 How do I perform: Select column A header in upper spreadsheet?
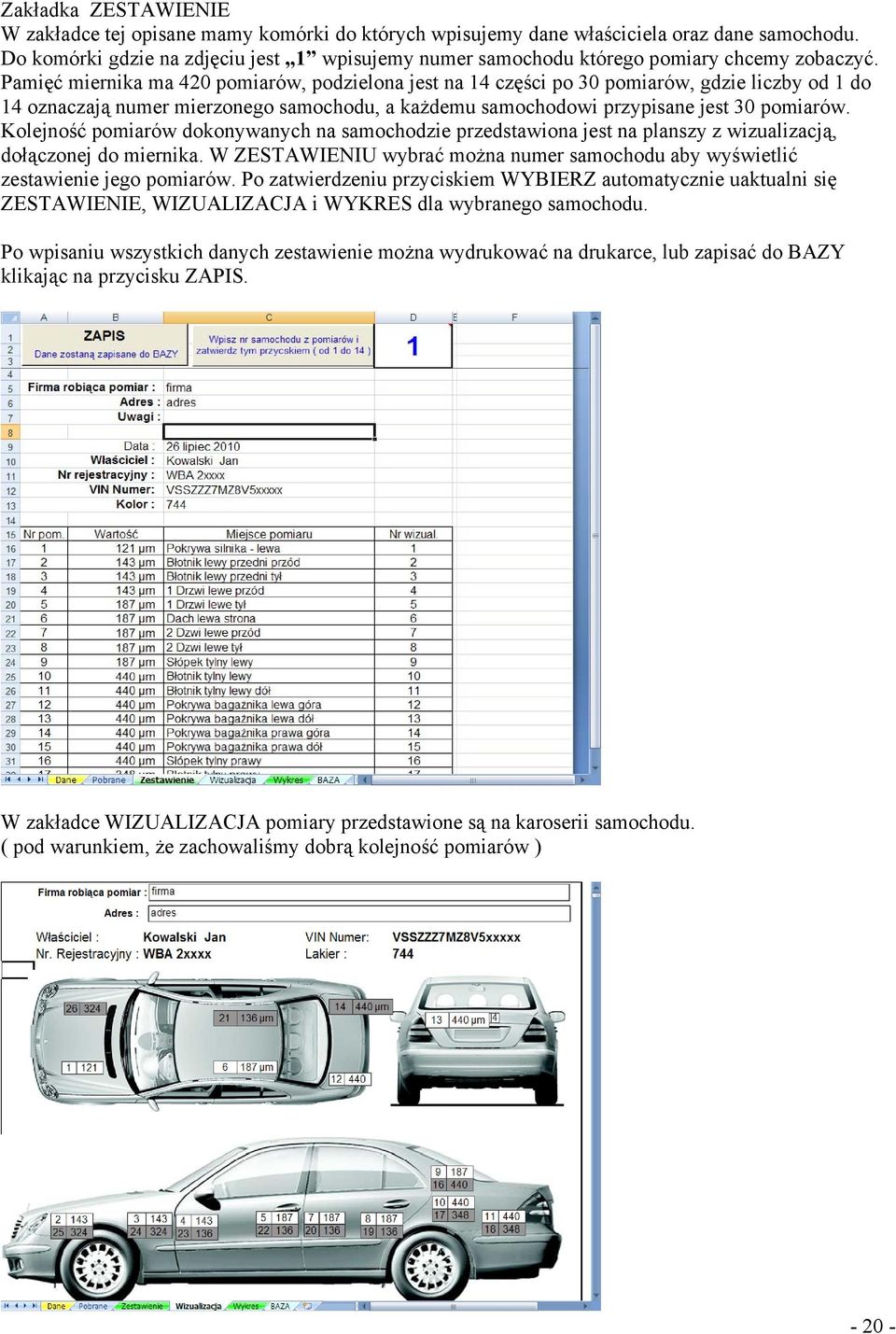coord(44,317)
